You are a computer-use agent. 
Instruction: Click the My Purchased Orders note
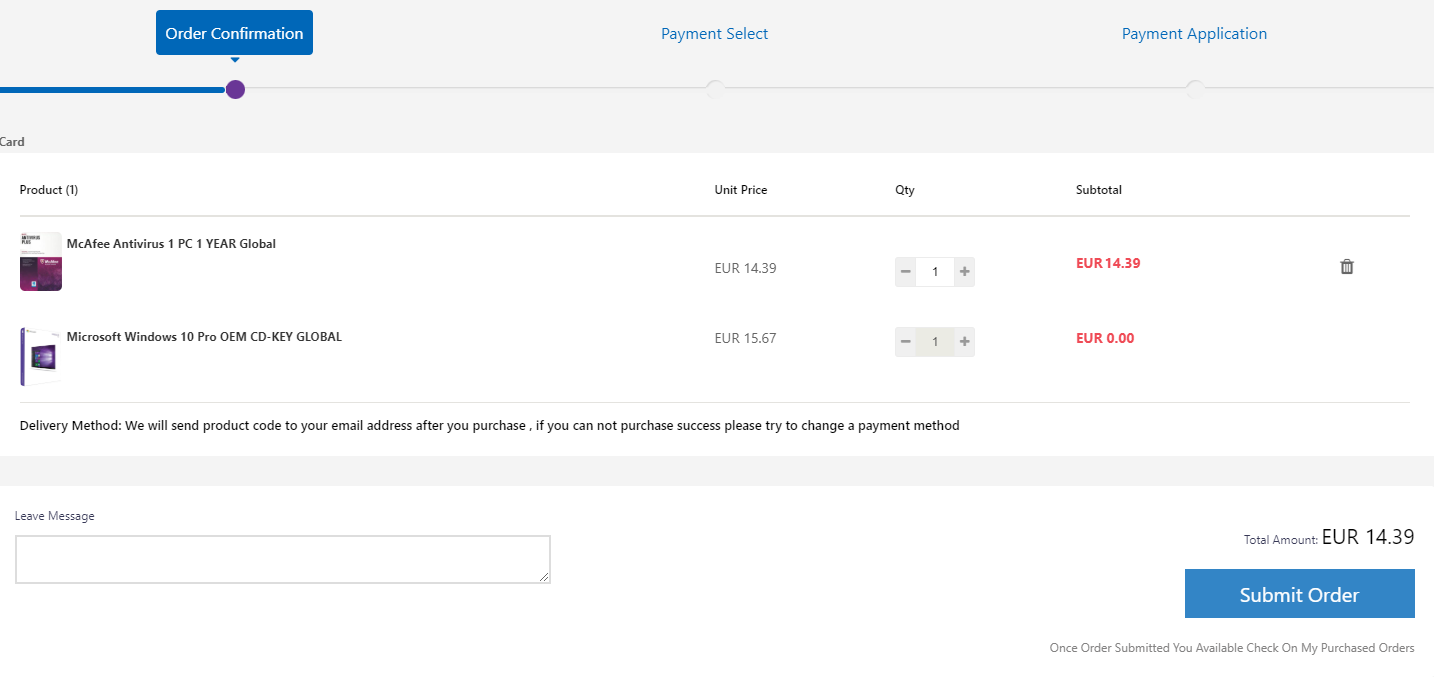click(x=1232, y=648)
